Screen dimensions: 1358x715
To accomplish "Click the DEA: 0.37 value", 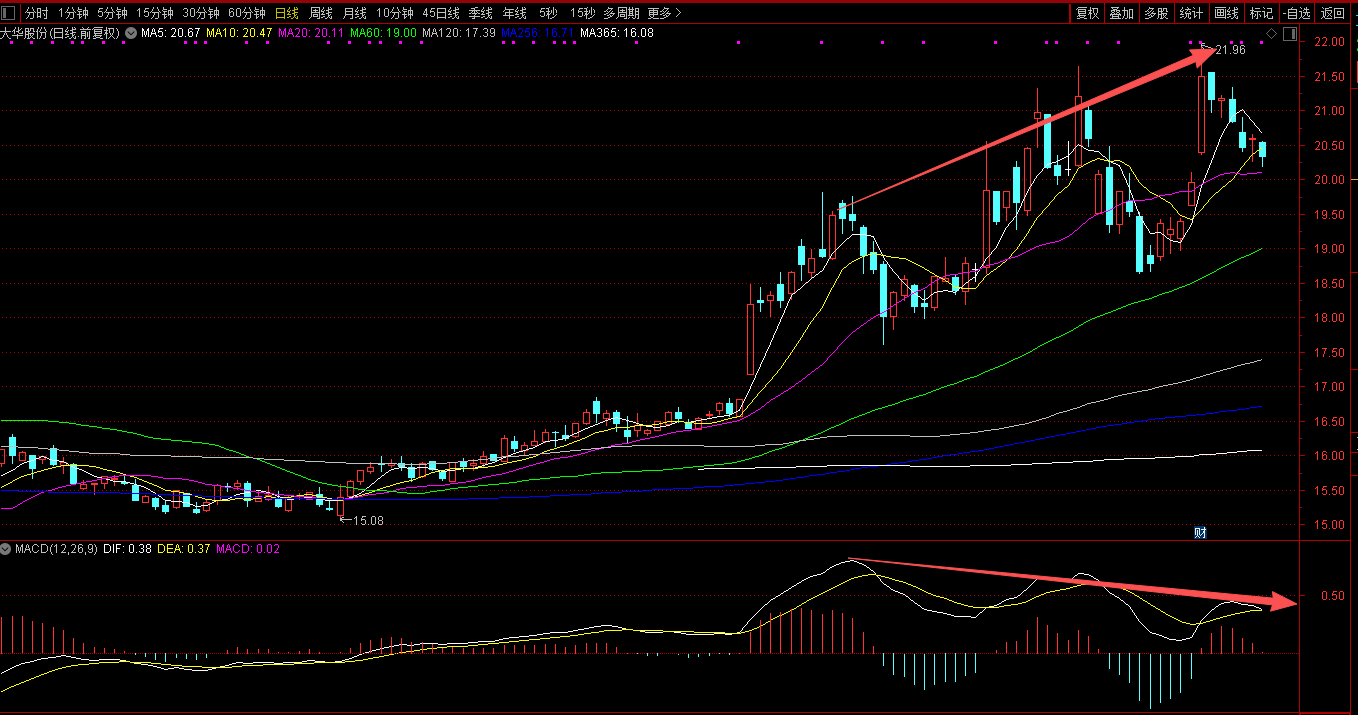I will pos(185,549).
